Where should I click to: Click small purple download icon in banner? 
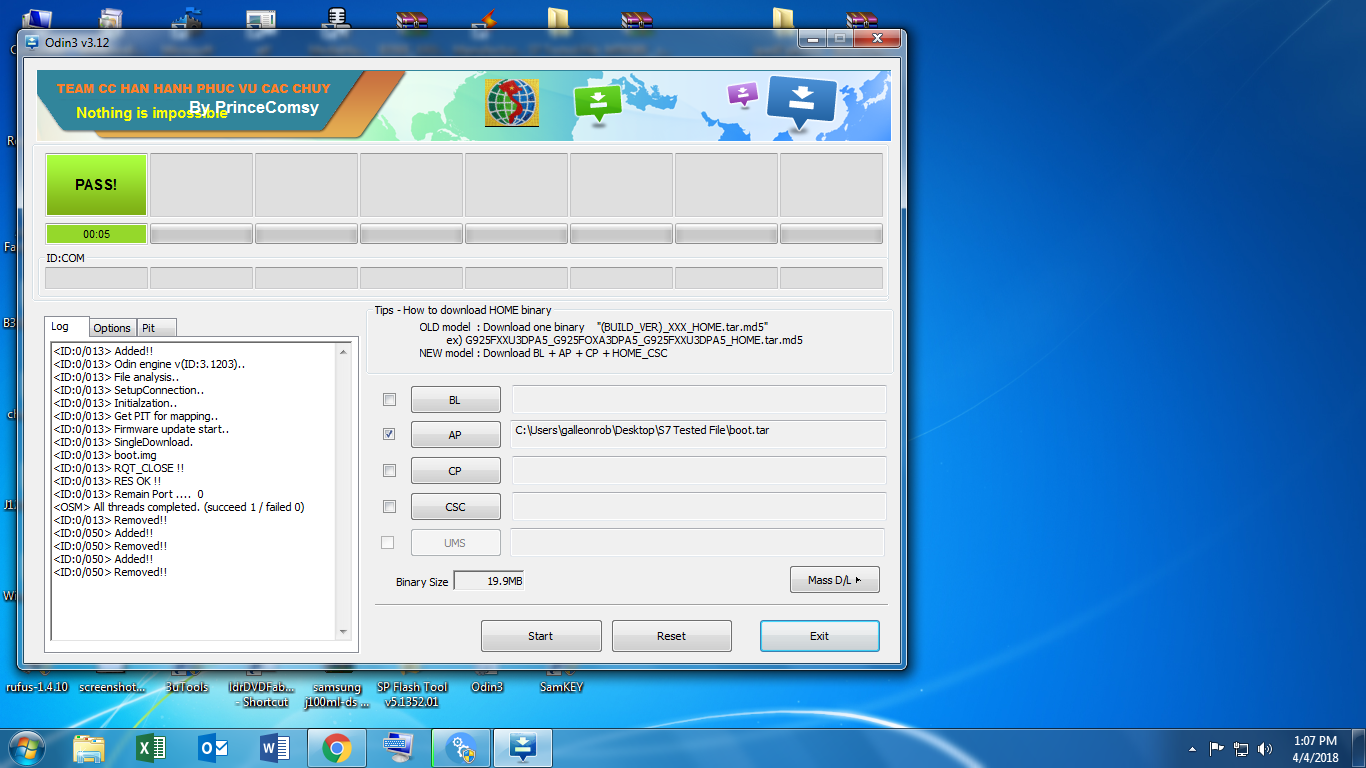tap(743, 95)
